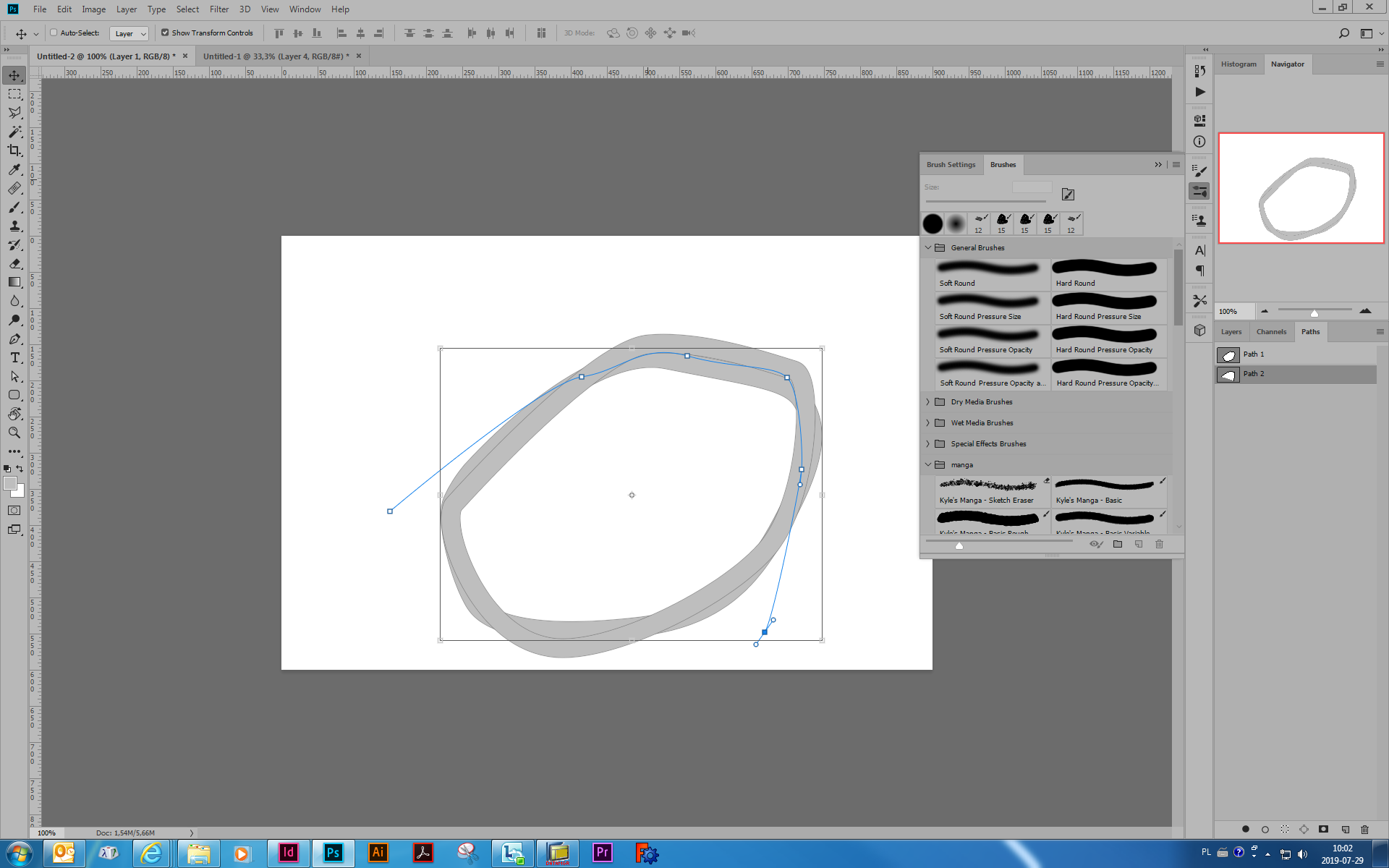Open Photoshop search icon in options bar

point(1344,33)
